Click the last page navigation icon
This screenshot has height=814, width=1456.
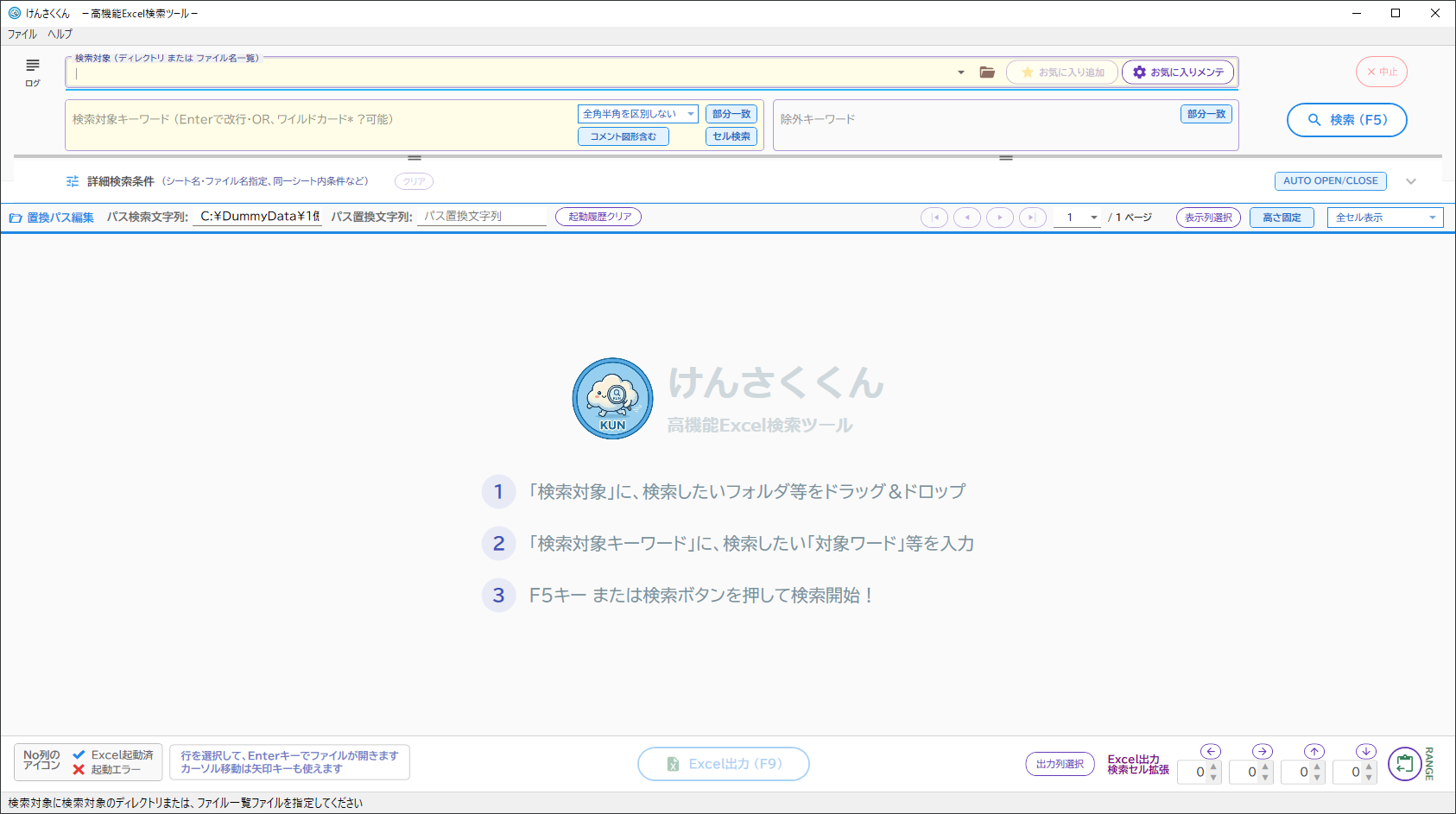point(1033,218)
